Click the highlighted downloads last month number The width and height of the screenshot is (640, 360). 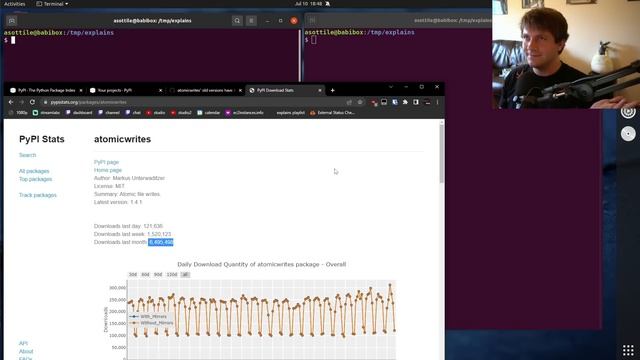161,242
